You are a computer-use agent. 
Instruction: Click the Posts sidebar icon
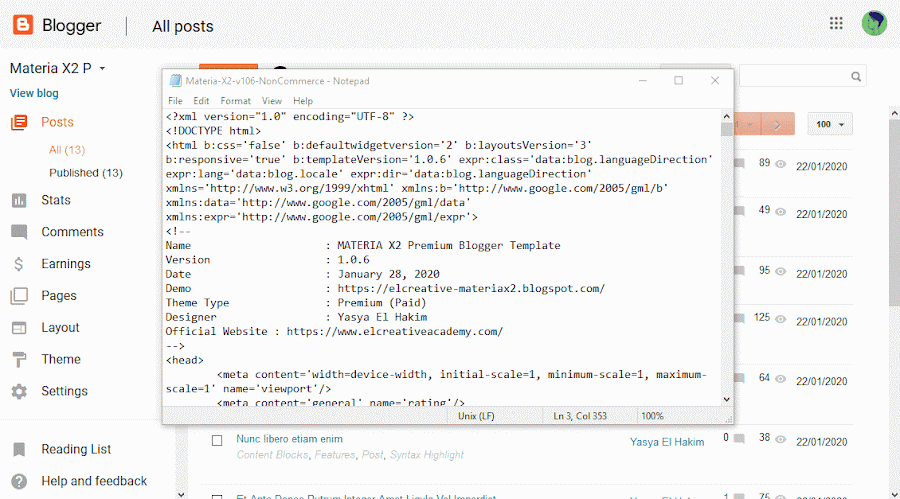point(19,122)
